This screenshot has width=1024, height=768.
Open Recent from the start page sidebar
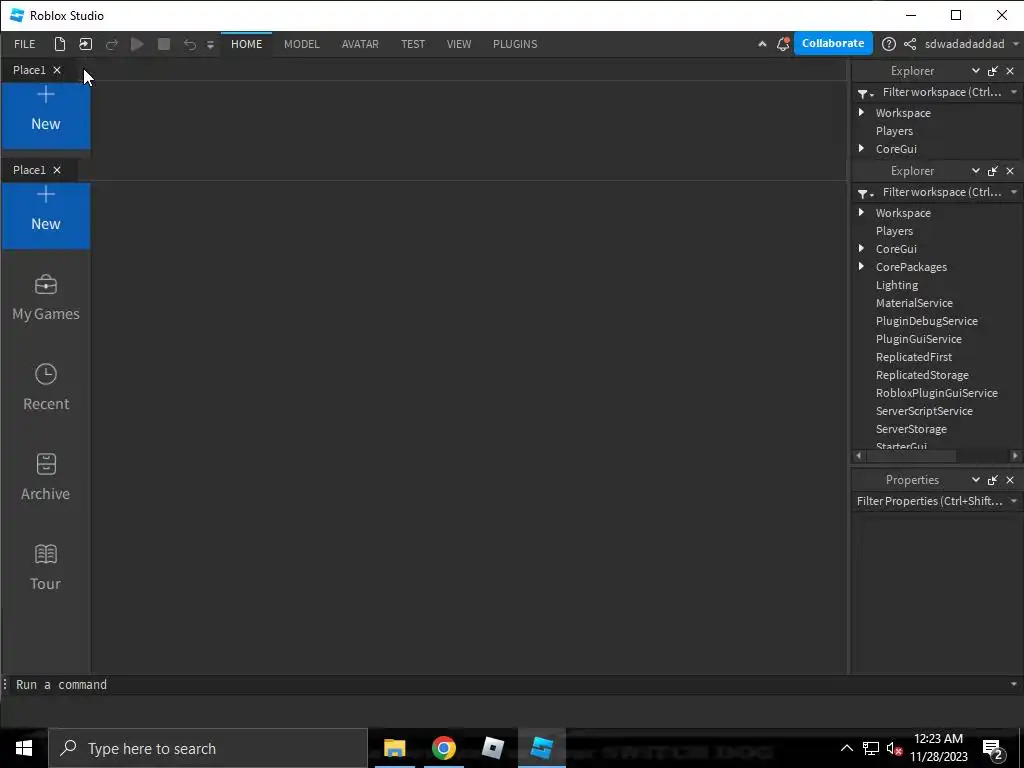46,388
